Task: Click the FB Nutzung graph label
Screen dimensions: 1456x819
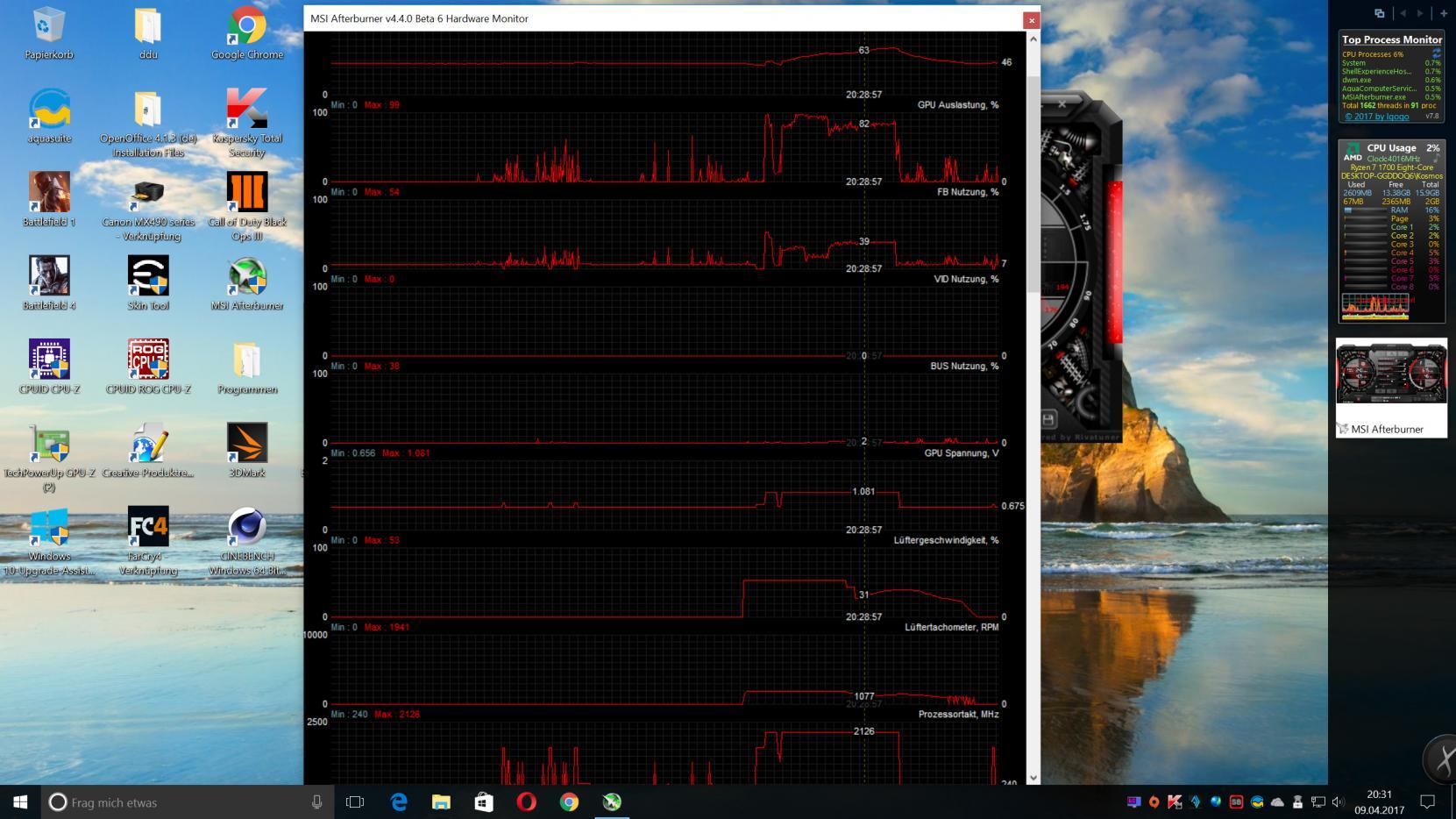Action: pos(968,191)
